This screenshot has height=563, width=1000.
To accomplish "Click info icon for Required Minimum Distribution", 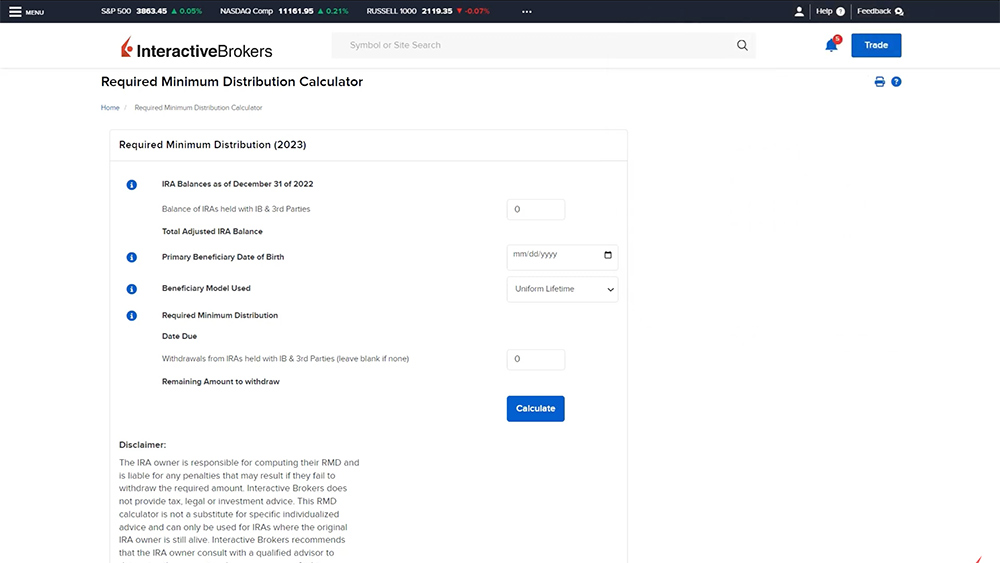I will (x=131, y=316).
